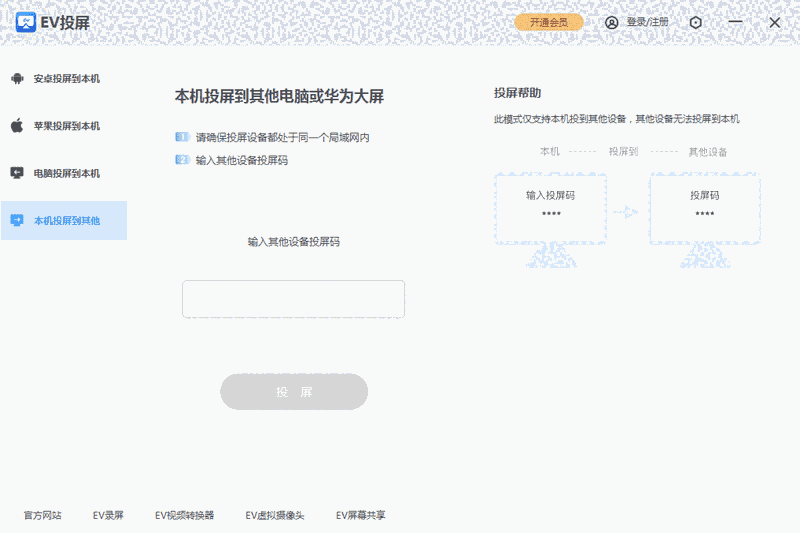Click the Apple icon beside 苹果投屏到本机
Image resolution: width=800 pixels, height=533 pixels.
pyautogui.click(x=17, y=125)
